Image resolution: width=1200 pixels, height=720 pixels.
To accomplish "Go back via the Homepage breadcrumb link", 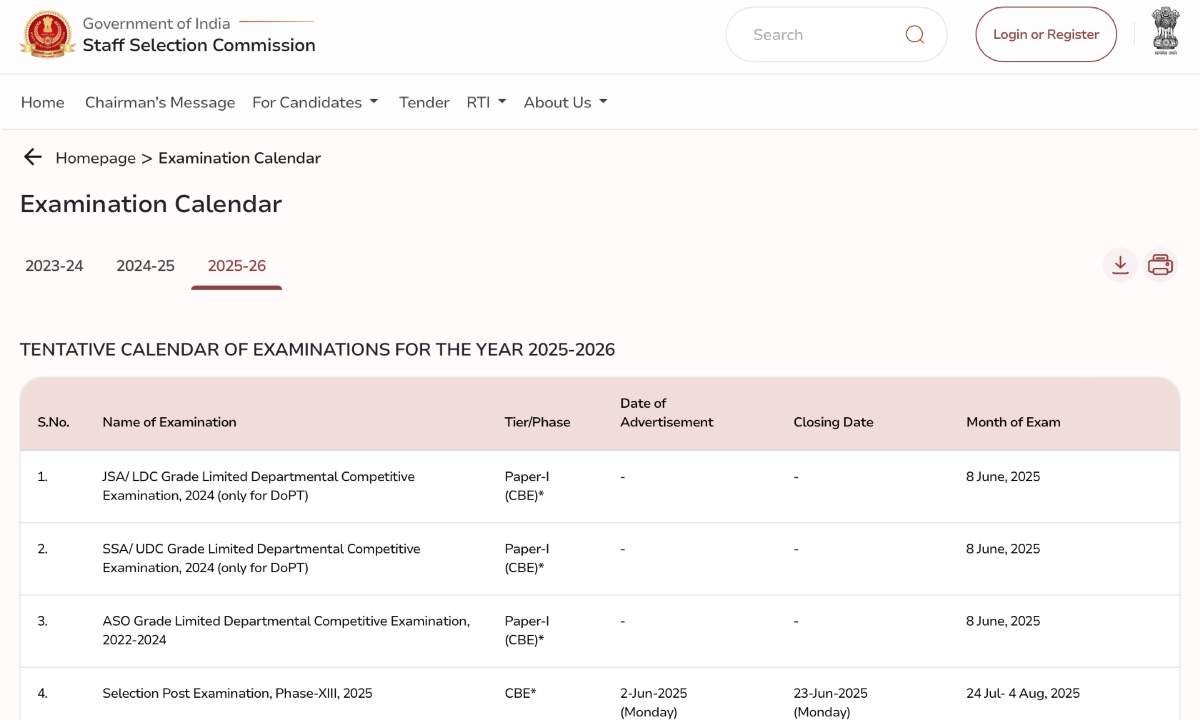I will point(96,158).
